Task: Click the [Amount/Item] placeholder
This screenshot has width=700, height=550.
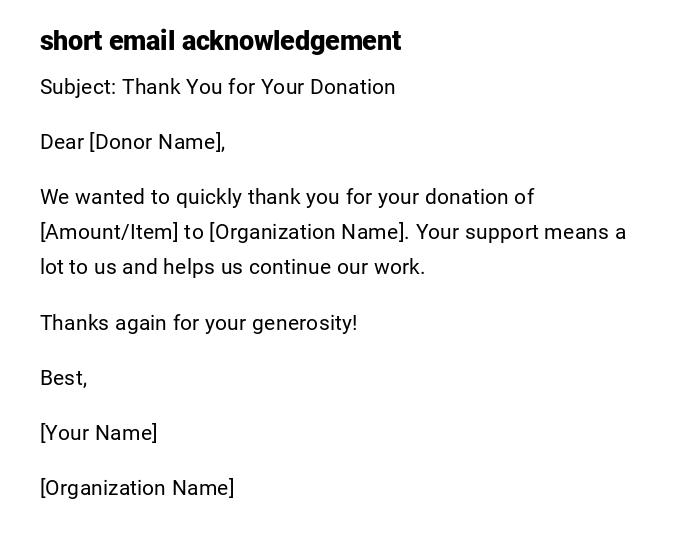Action: point(109,232)
